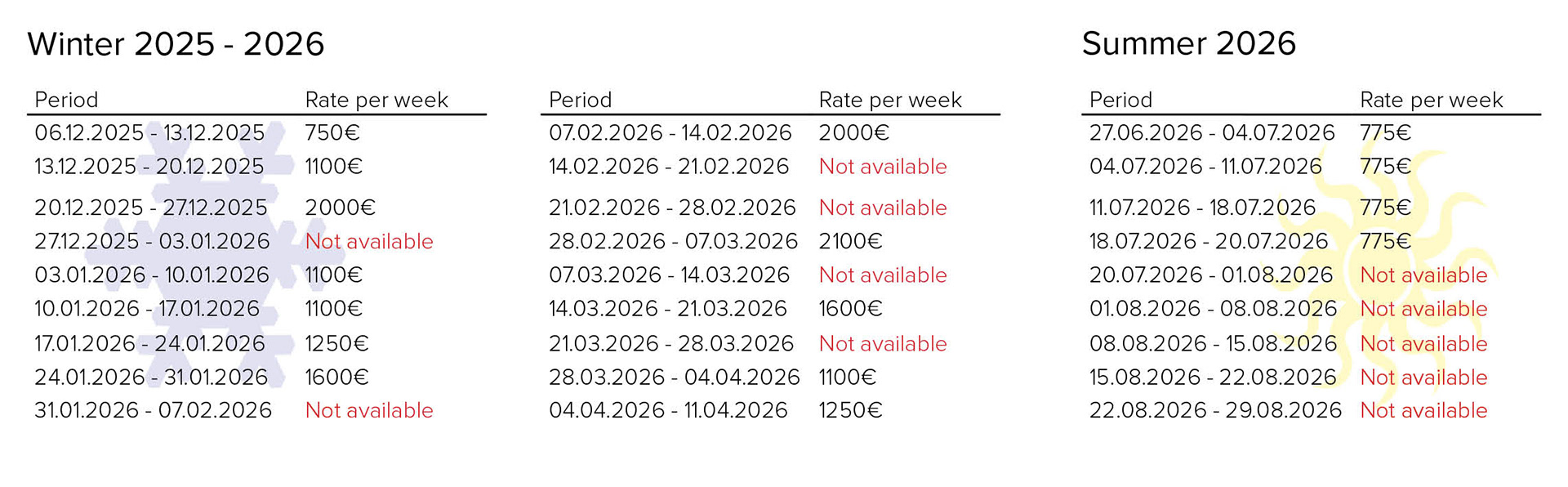The height and width of the screenshot is (487, 1568).
Task: Click "Not available" for 27.12.2025 - 03.01.2026
Action: pyautogui.click(x=369, y=242)
